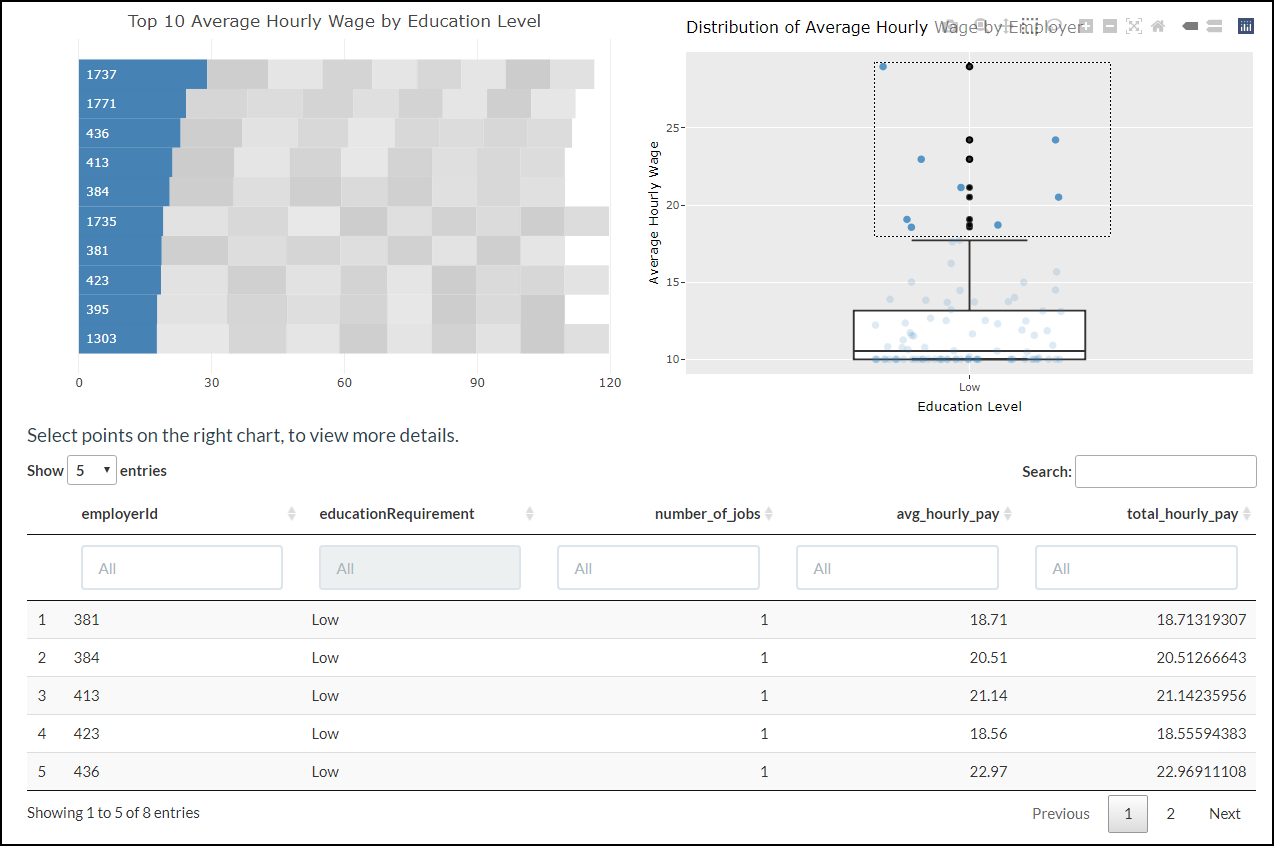Image resolution: width=1274 pixels, height=846 pixels.
Task: Sort by the number_of_jobs column header
Action: click(707, 514)
